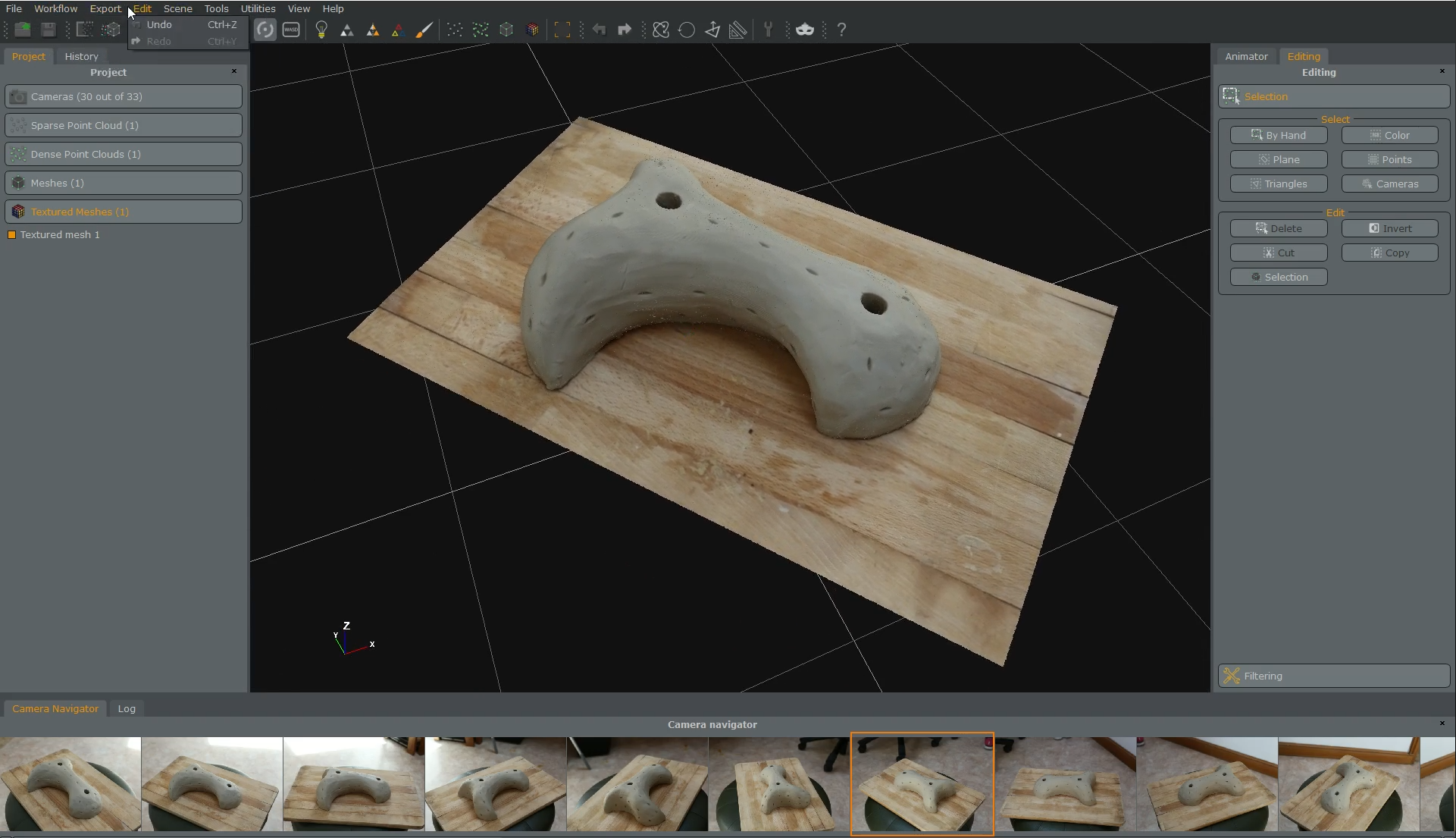
Task: Open the Log tab
Action: (127, 709)
